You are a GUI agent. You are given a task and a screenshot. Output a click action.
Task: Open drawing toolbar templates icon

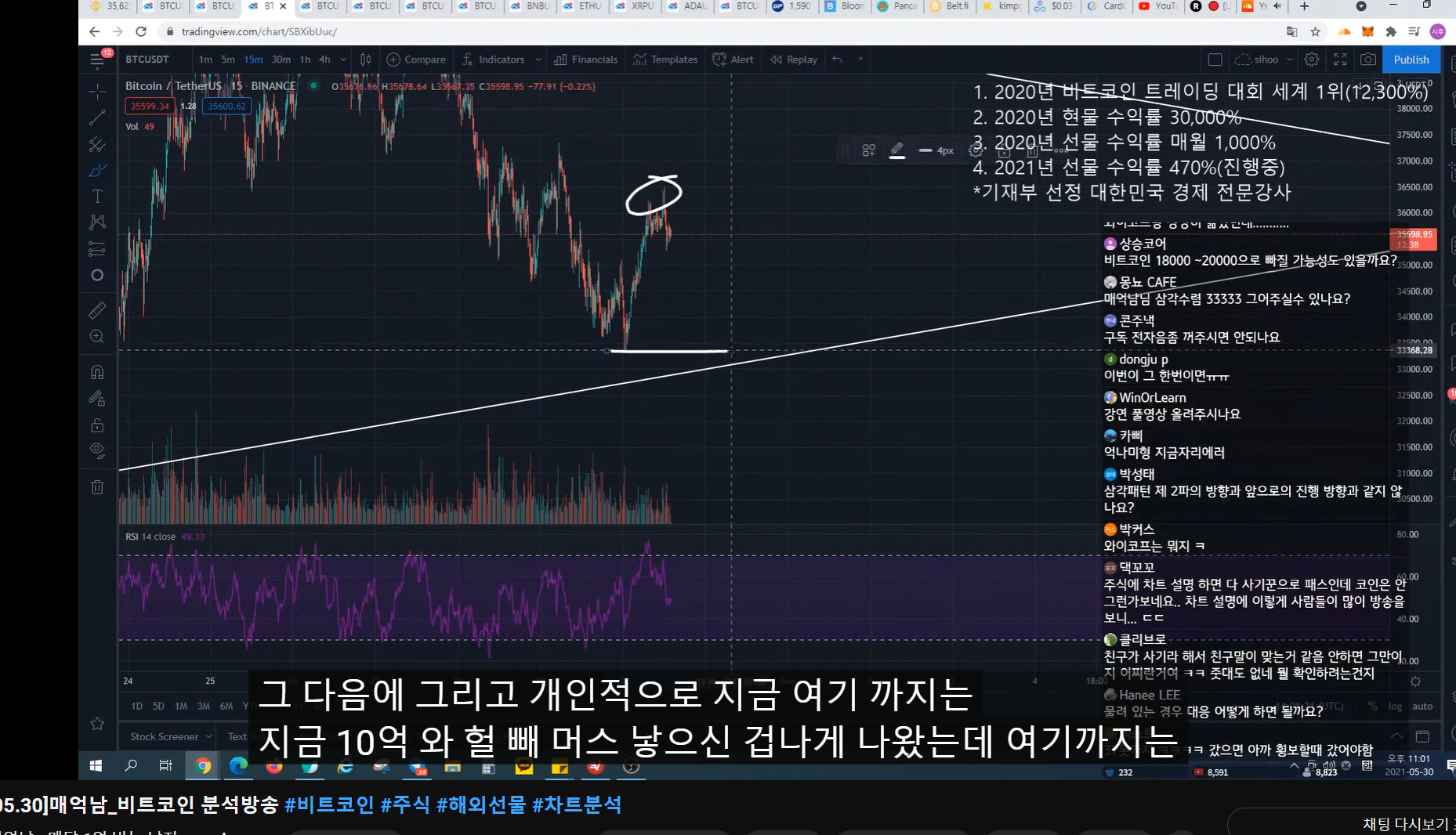tap(868, 150)
